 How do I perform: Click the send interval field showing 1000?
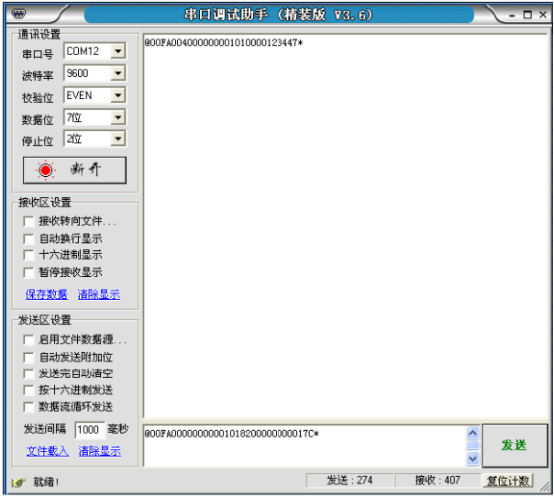[90, 430]
